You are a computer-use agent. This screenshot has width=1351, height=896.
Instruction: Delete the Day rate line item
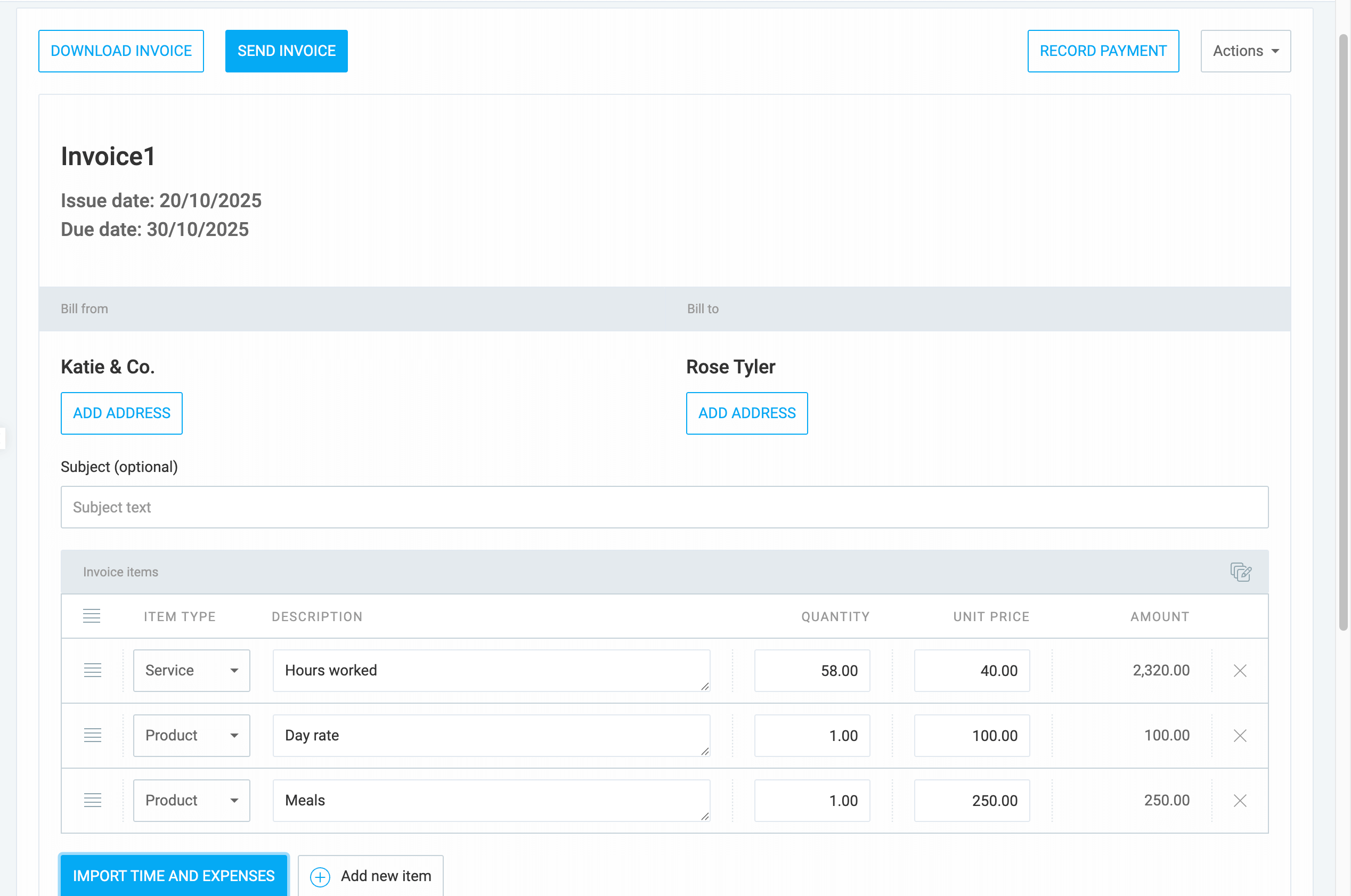coord(1240,736)
